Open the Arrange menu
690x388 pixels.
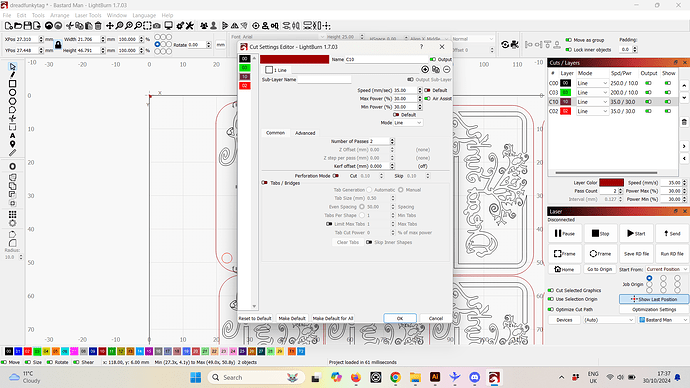point(59,15)
